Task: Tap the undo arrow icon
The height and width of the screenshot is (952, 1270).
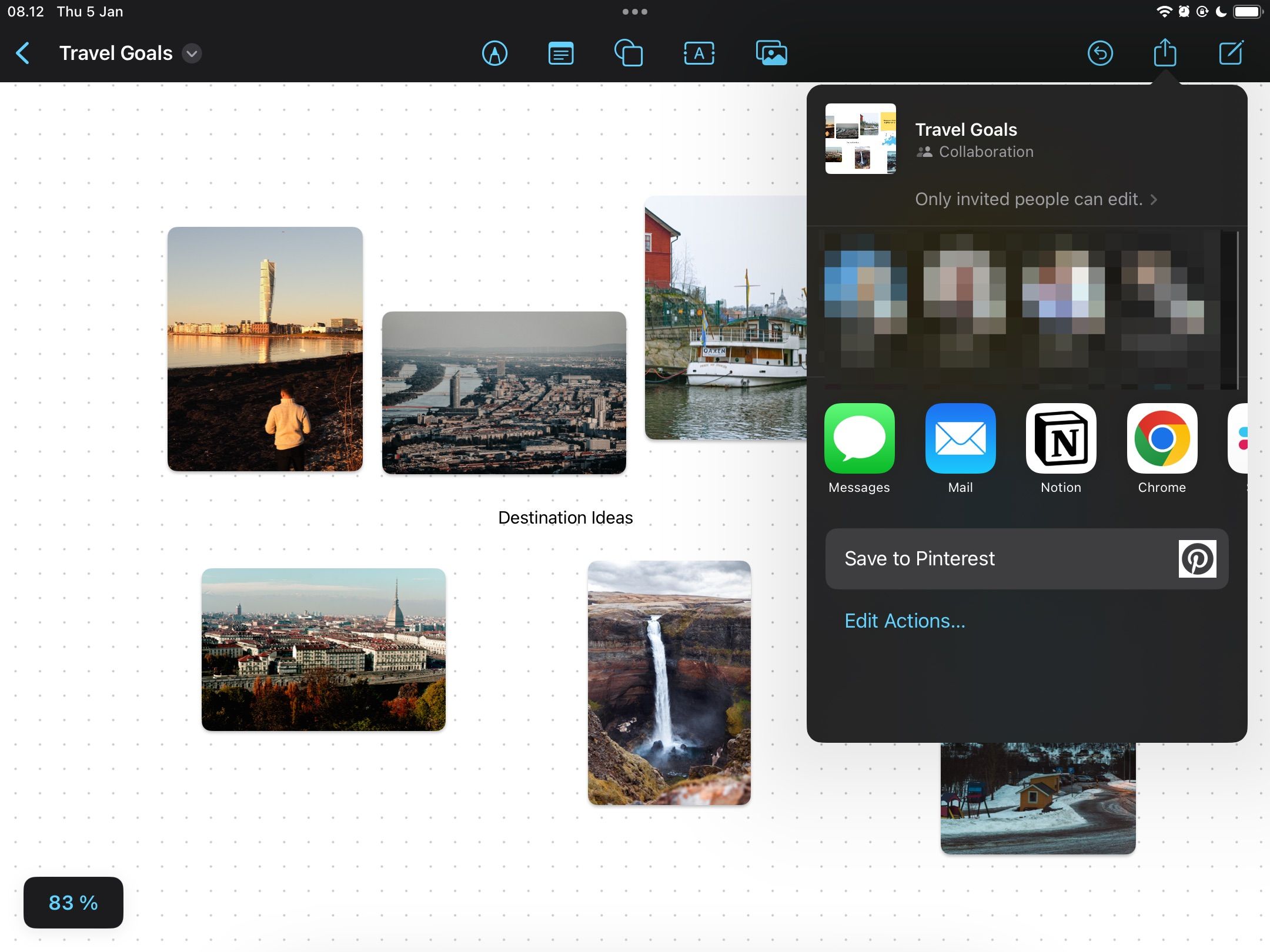Action: 1099,53
